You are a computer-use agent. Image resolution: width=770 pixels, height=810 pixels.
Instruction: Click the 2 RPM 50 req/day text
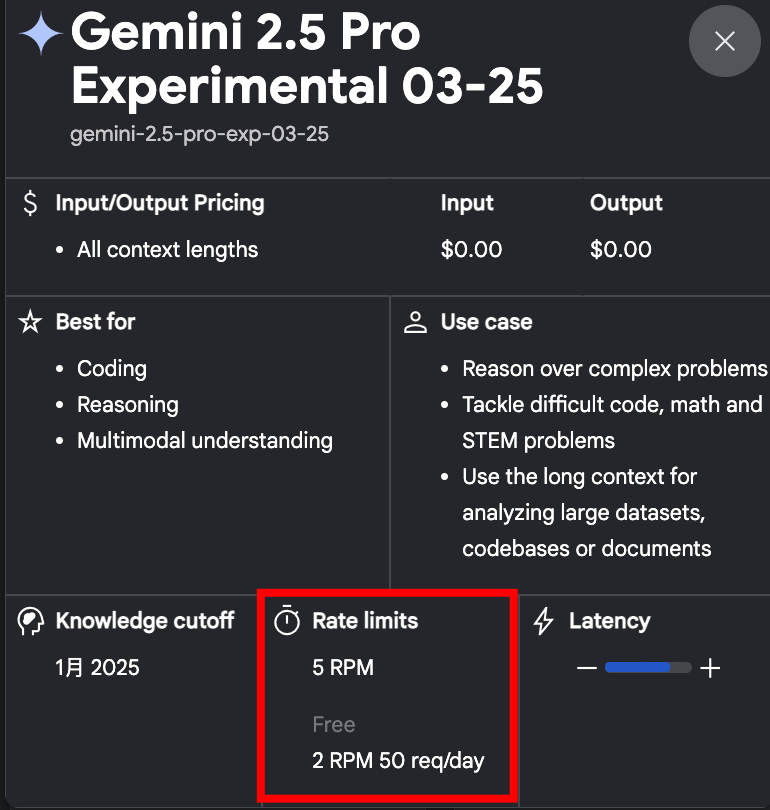[398, 761]
